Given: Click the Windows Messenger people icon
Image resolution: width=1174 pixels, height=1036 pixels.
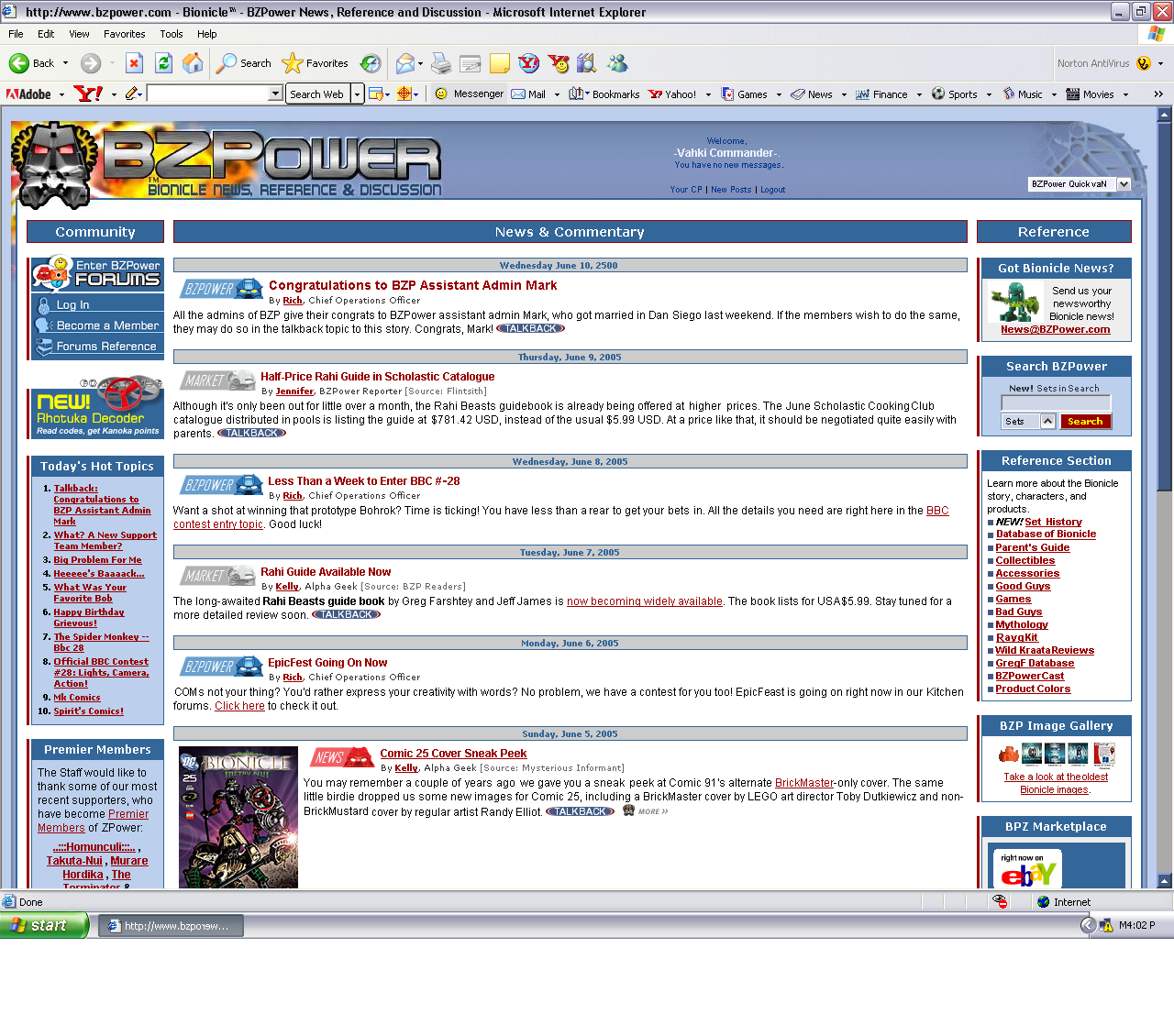Looking at the screenshot, I should (617, 63).
